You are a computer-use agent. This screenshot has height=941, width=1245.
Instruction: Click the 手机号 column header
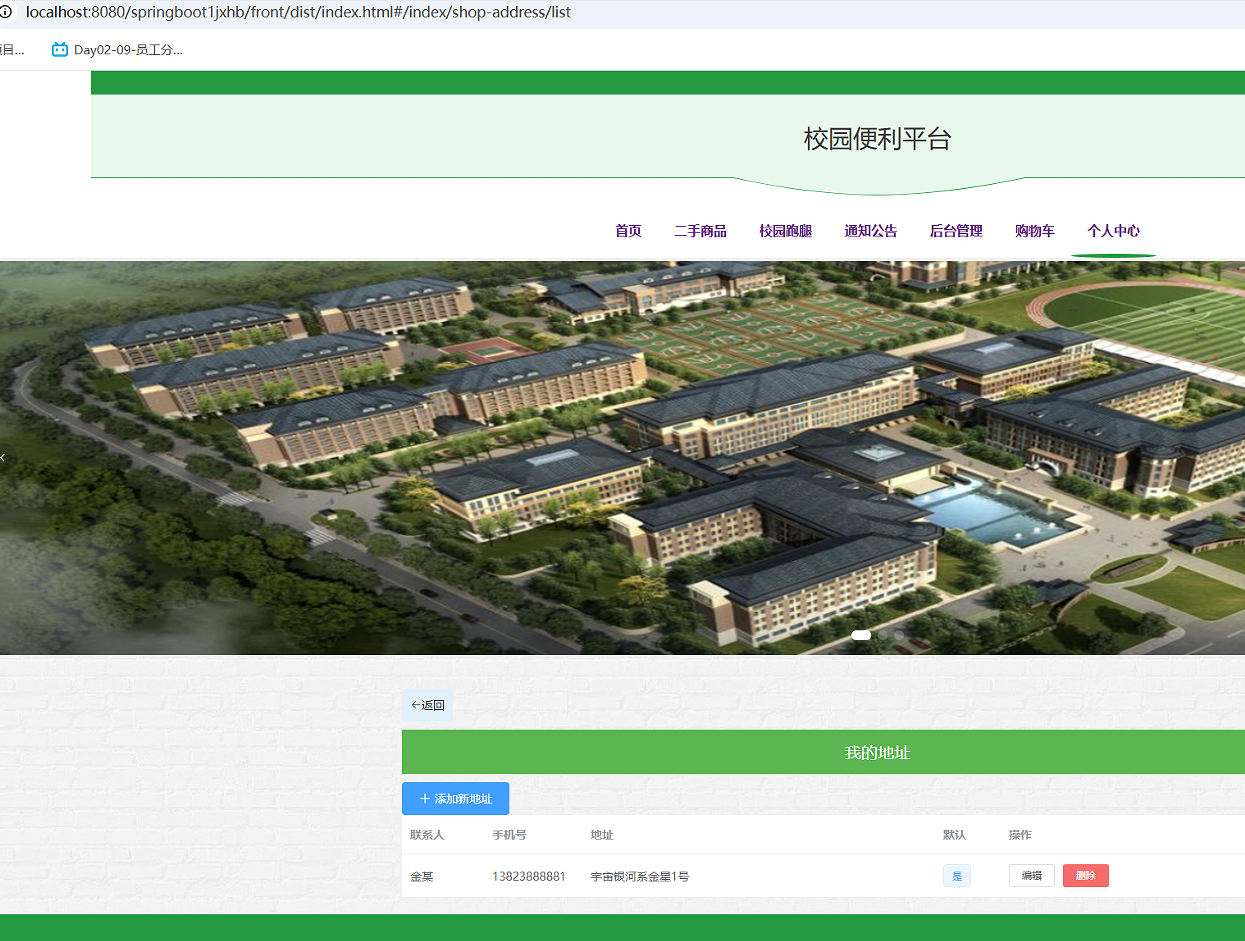pyautogui.click(x=509, y=835)
